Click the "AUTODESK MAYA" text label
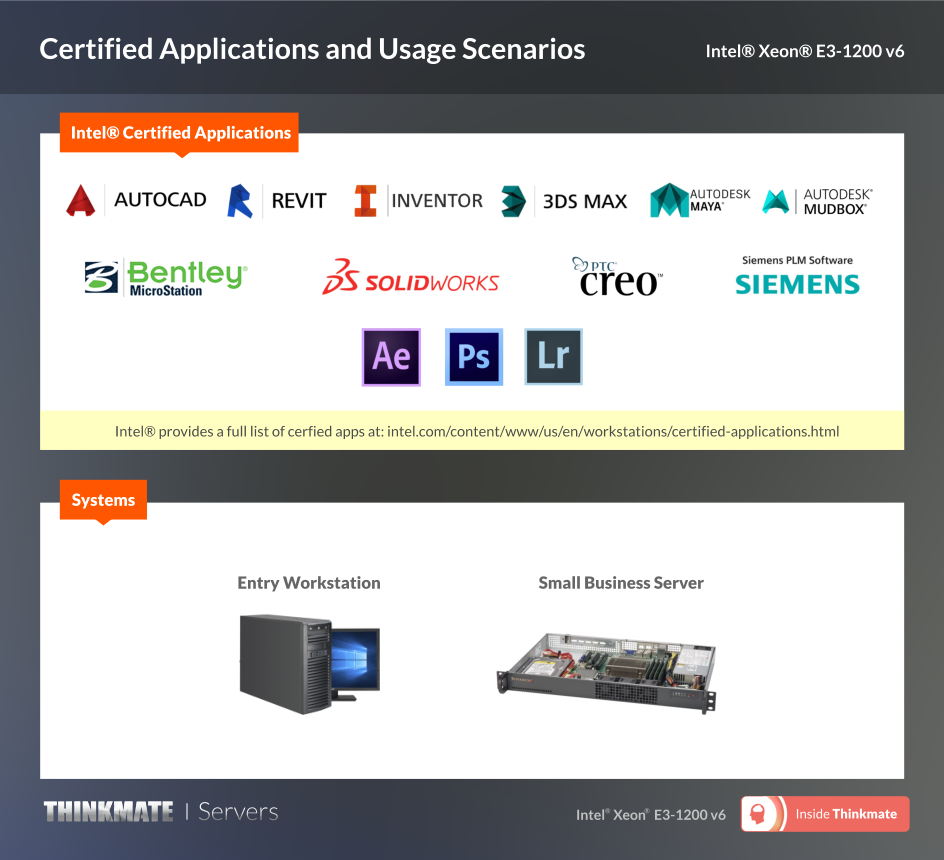This screenshot has height=860, width=944. pyautogui.click(x=720, y=200)
